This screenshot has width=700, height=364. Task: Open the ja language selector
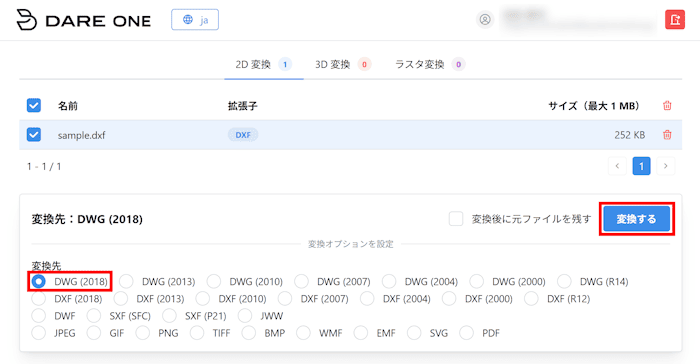(x=195, y=20)
